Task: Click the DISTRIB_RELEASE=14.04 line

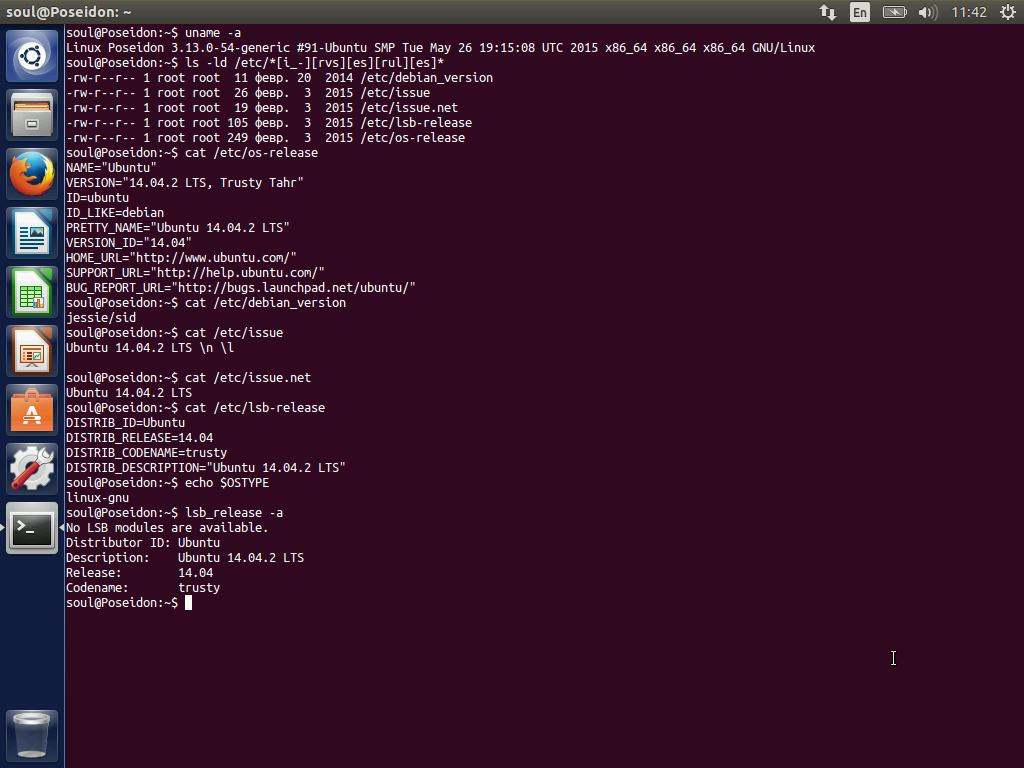Action: pyautogui.click(x=140, y=438)
